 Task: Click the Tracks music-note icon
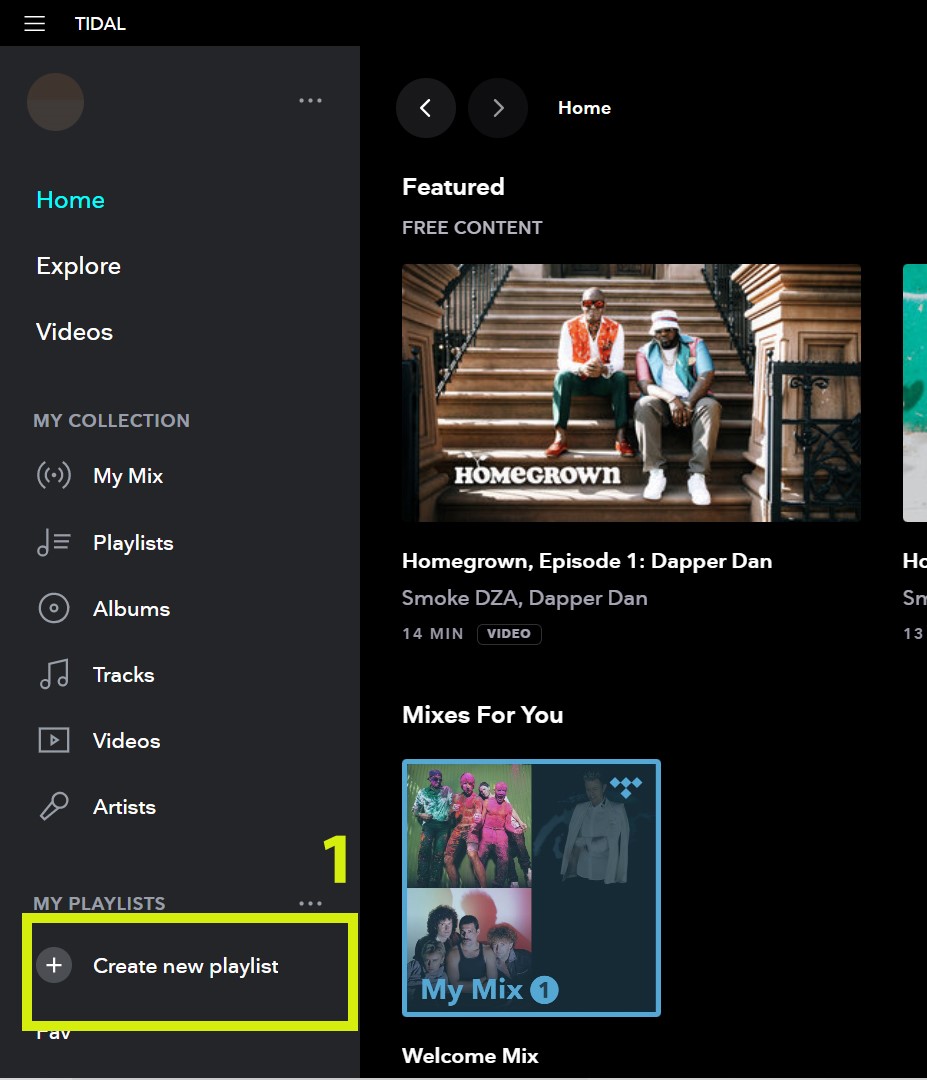(54, 674)
